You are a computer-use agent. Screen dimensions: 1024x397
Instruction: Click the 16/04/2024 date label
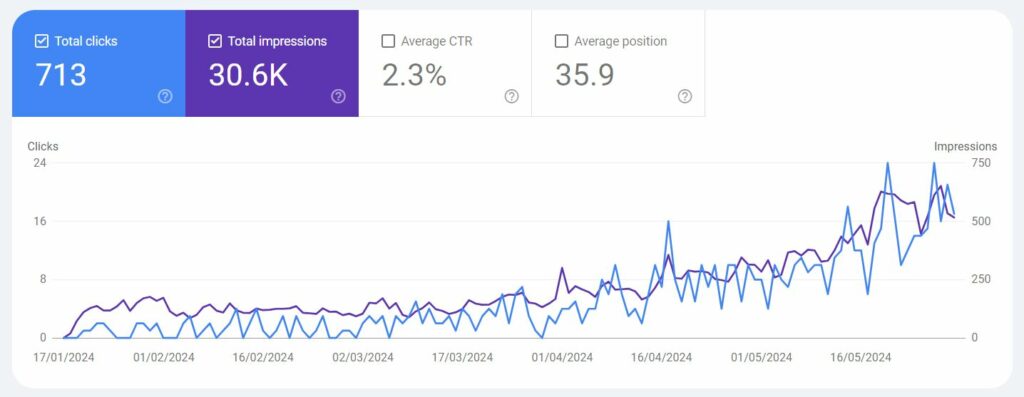coord(662,358)
